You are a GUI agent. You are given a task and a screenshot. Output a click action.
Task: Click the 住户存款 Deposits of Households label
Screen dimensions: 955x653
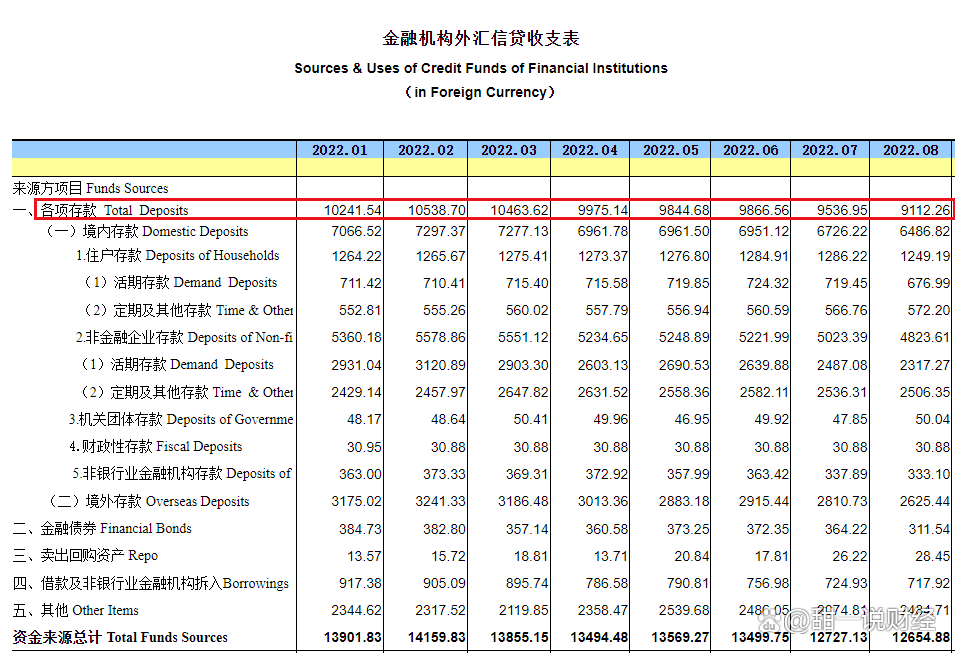[x=177, y=255]
